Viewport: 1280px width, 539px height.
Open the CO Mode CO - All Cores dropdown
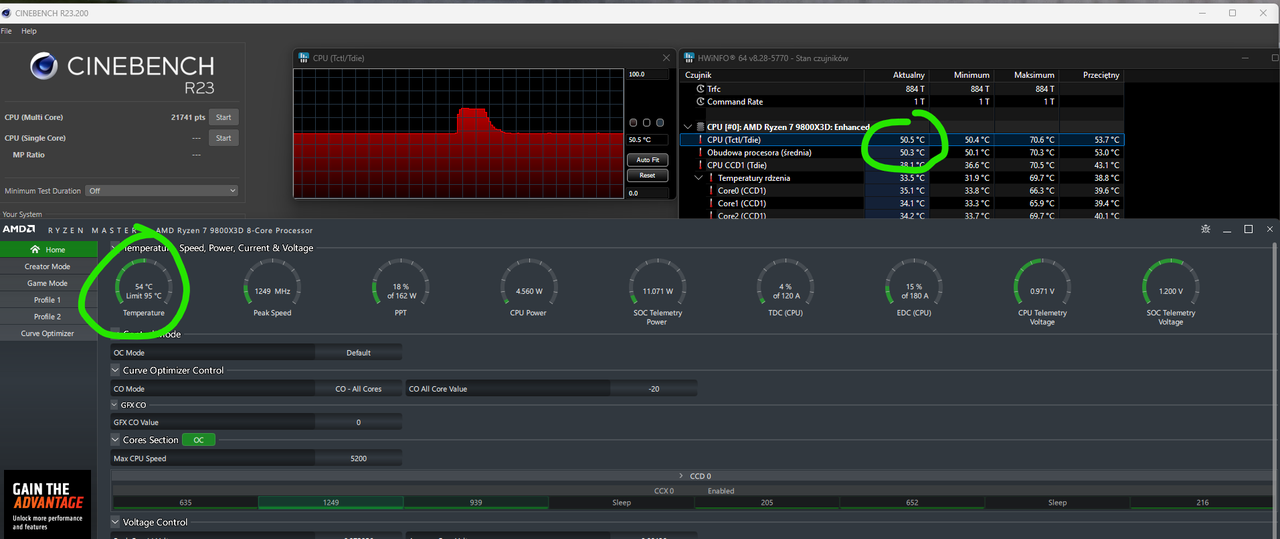358,388
